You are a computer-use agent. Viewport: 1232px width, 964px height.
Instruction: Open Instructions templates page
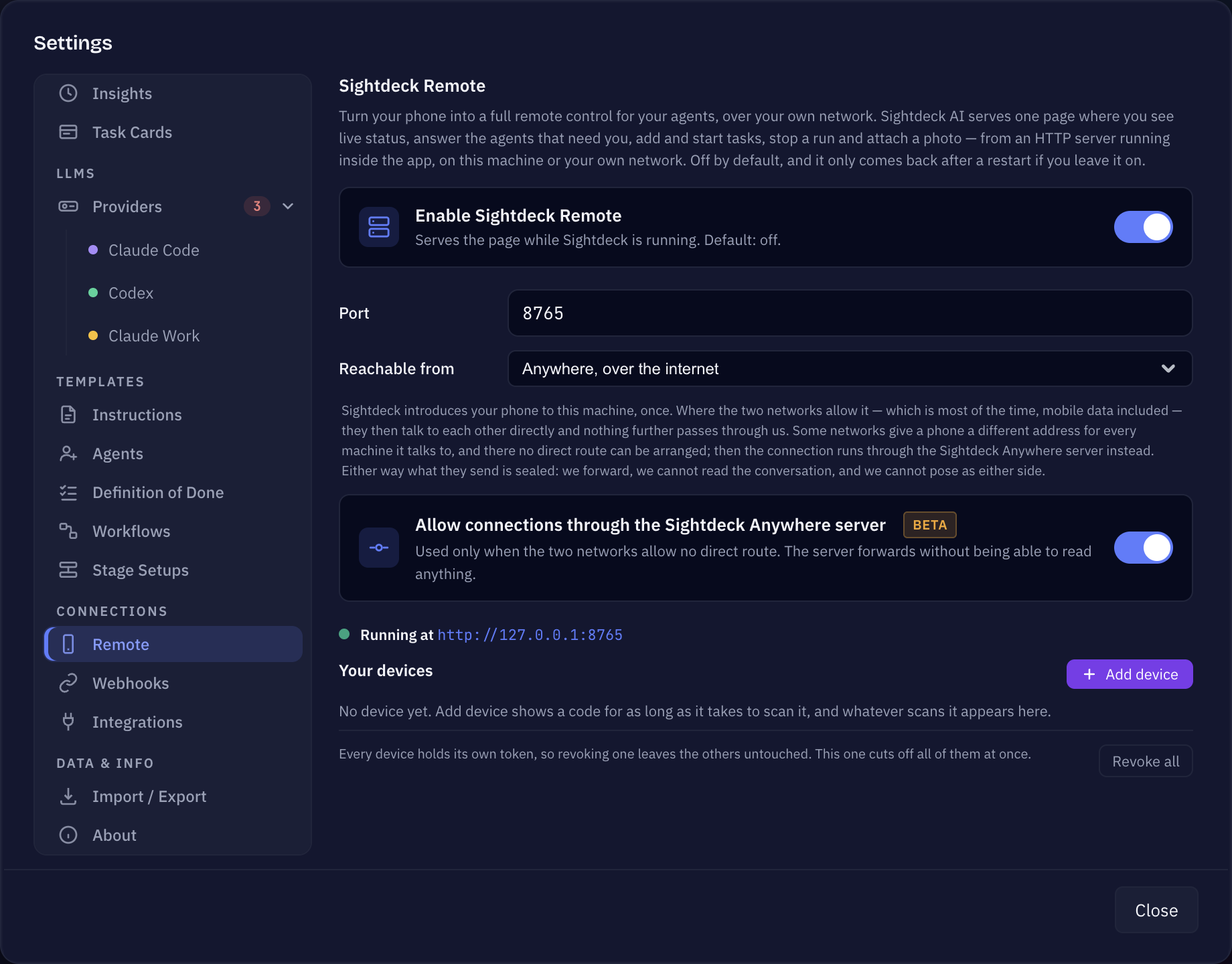[173, 414]
